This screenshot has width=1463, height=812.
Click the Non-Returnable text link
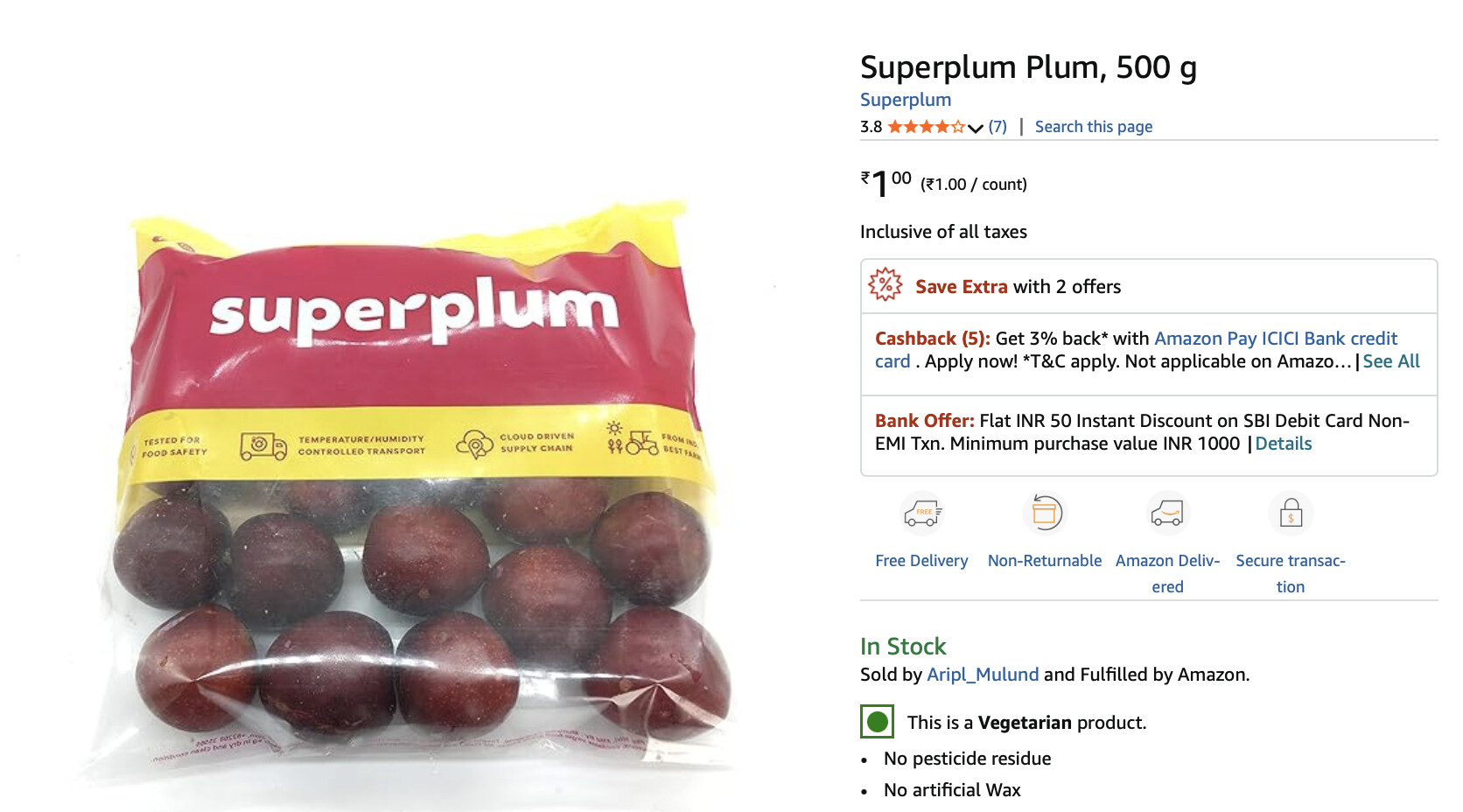[1045, 561]
